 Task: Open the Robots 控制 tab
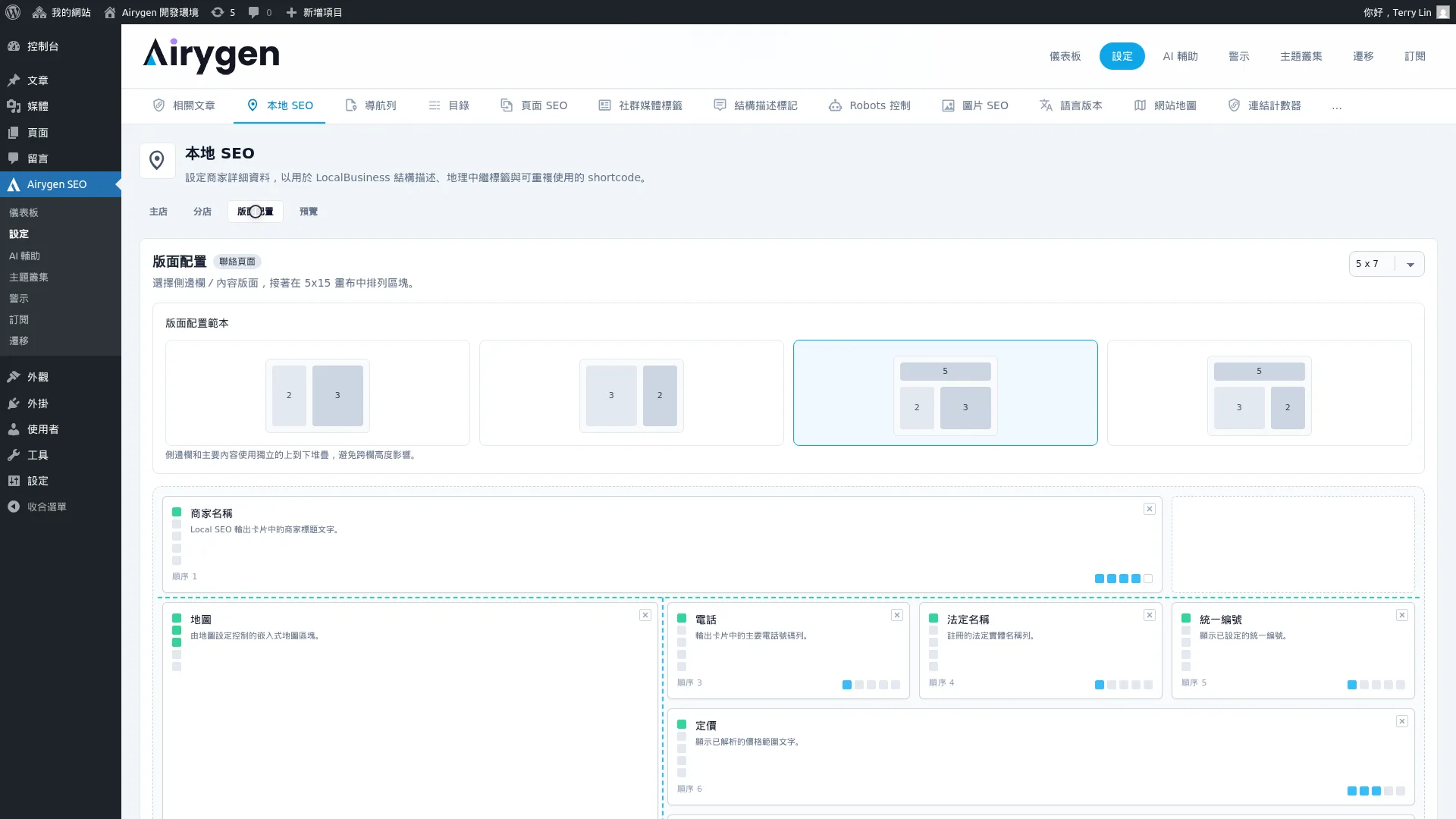click(x=870, y=105)
